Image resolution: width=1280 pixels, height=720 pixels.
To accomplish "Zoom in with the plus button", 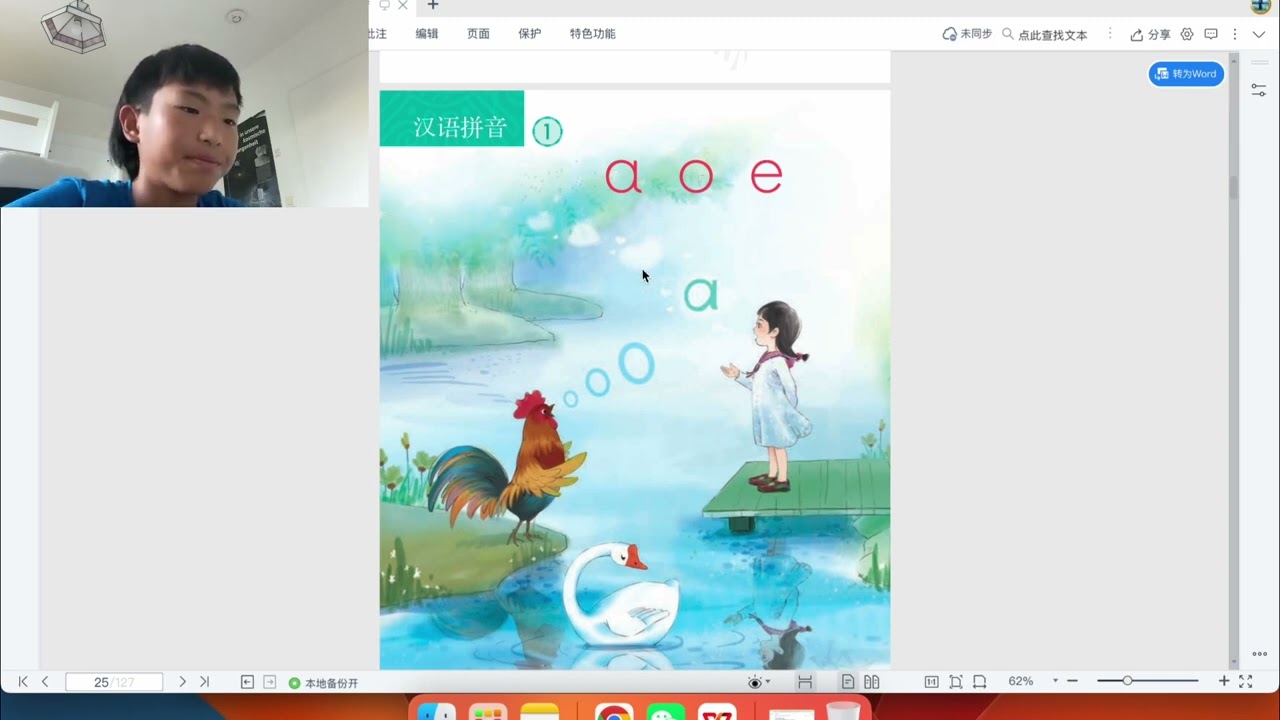I will pyautogui.click(x=1223, y=681).
